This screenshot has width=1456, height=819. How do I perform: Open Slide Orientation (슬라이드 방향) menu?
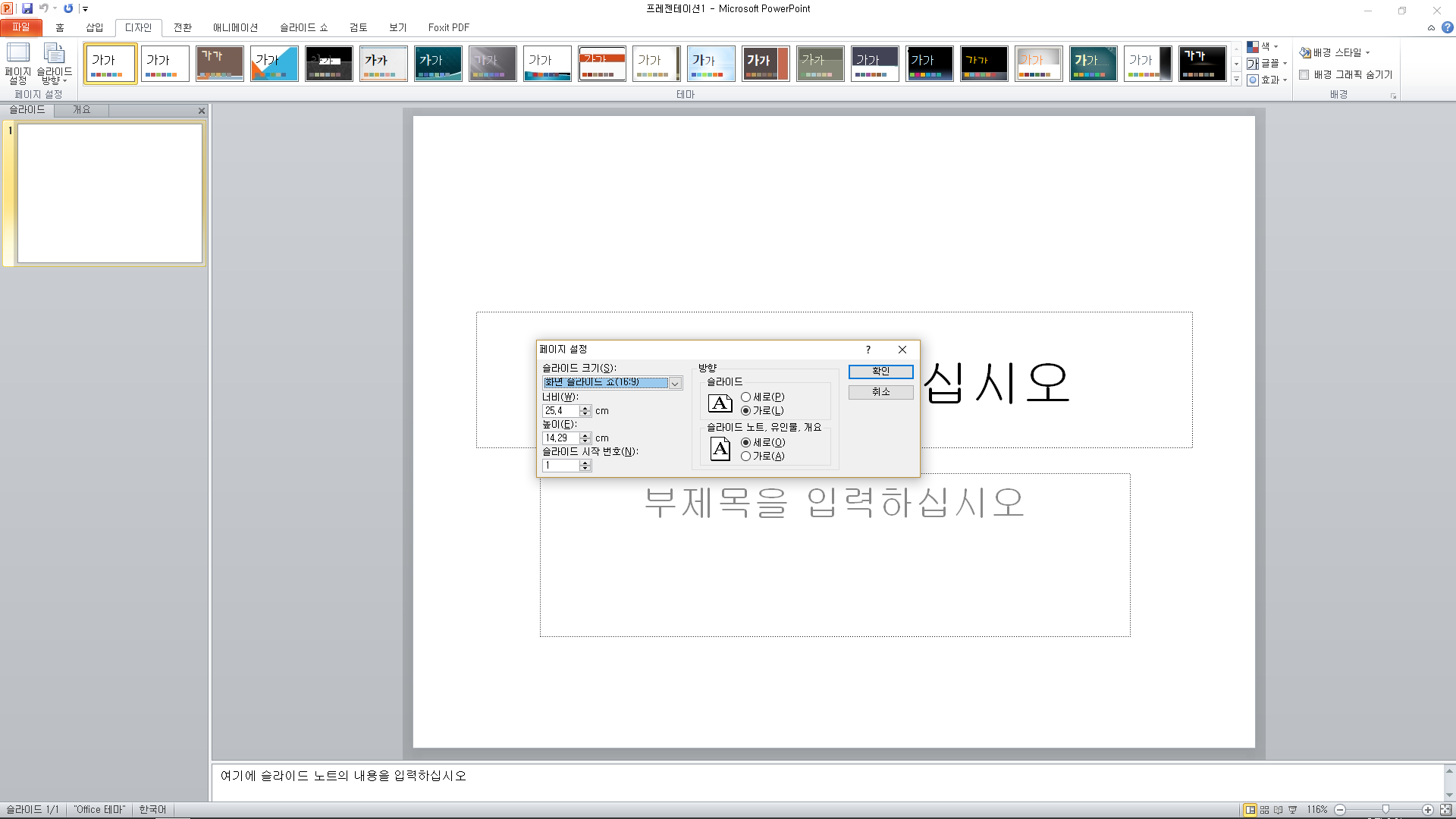pos(55,64)
